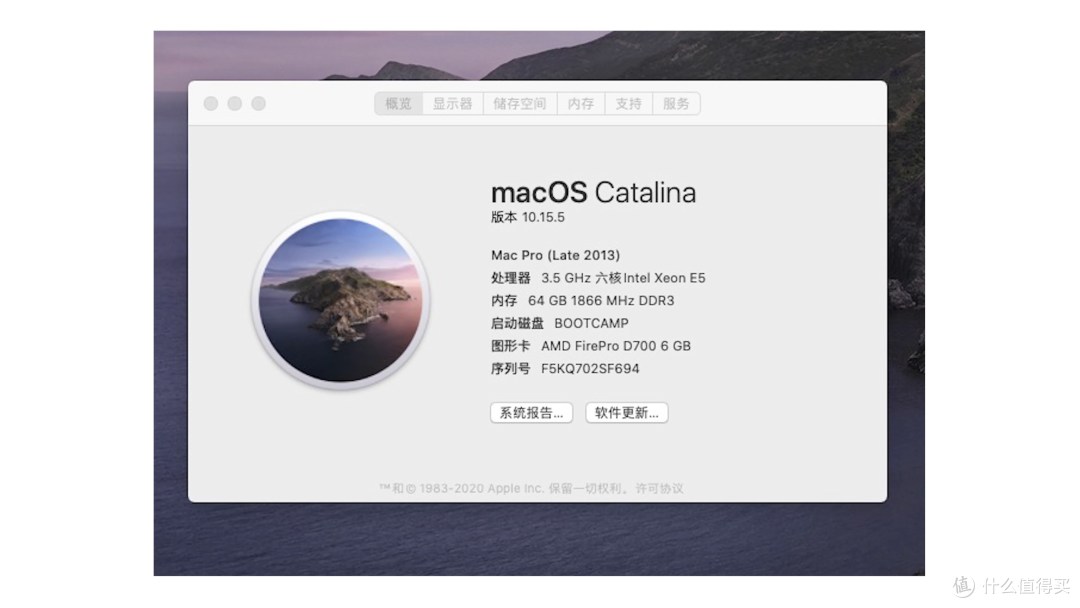Open the 许可协议 link in footer

coord(659,488)
